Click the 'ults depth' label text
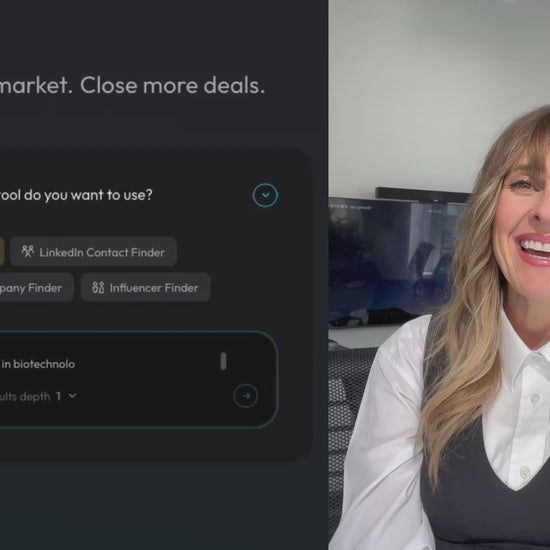Screen dimensions: 550x550 [25, 396]
